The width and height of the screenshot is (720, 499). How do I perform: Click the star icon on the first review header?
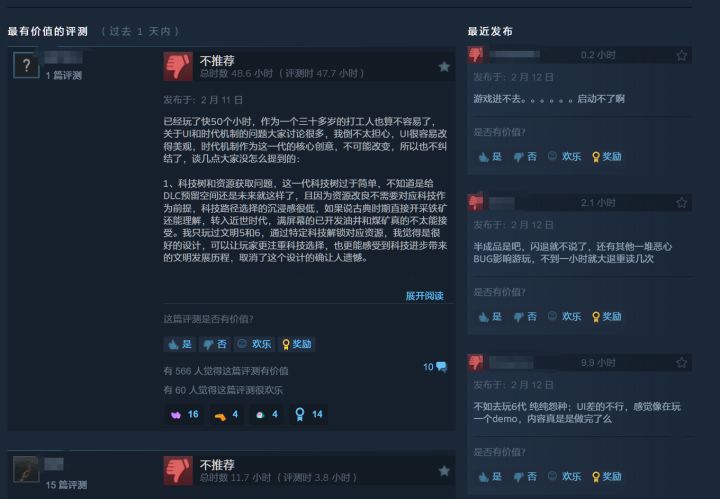[444, 67]
